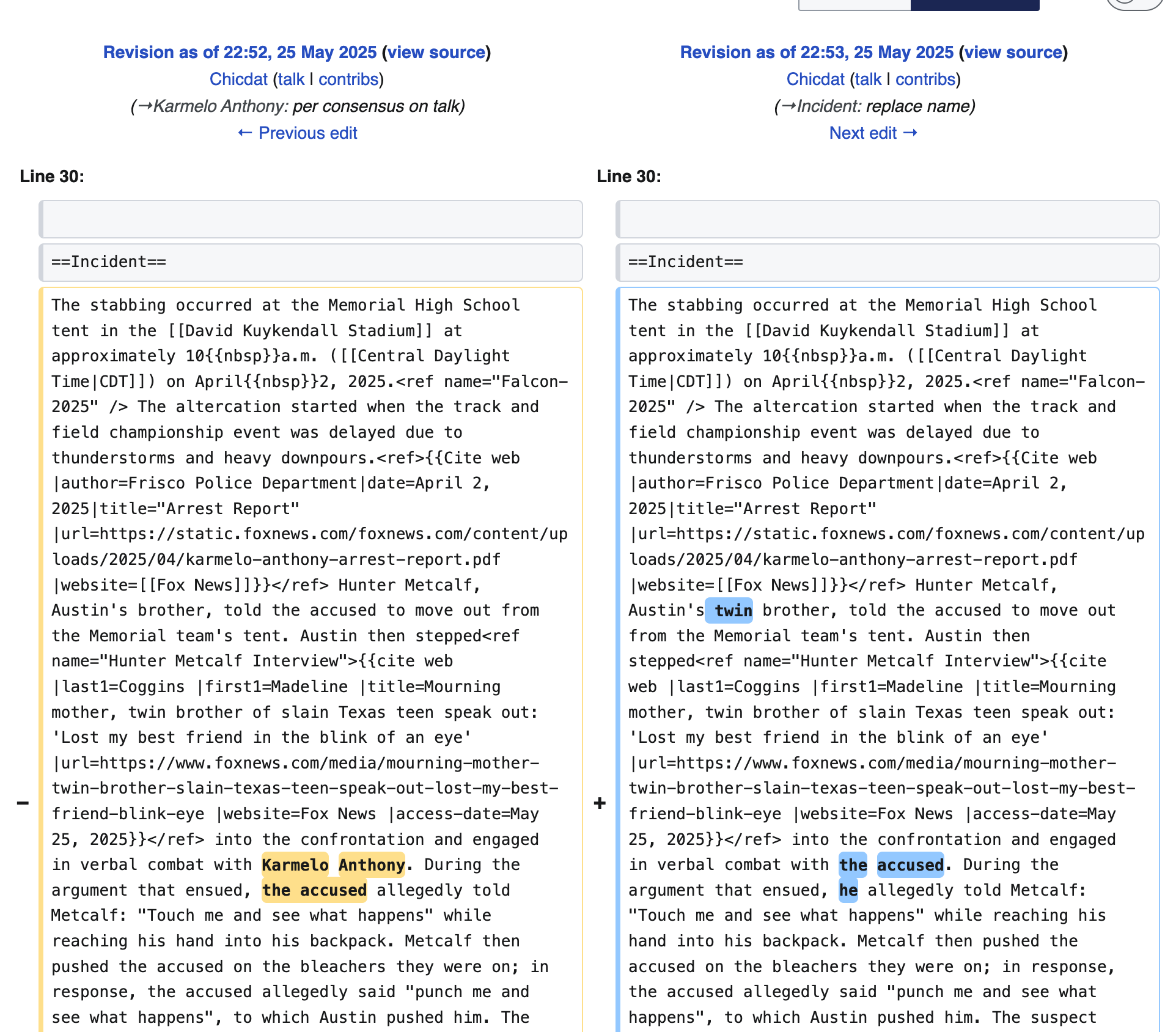Go to the Previous edit
Viewport: 1176px width, 1032px height.
coord(297,133)
